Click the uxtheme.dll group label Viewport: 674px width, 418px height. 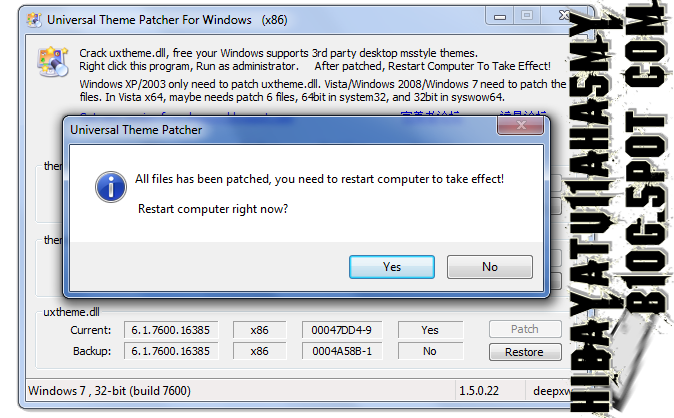point(71,312)
